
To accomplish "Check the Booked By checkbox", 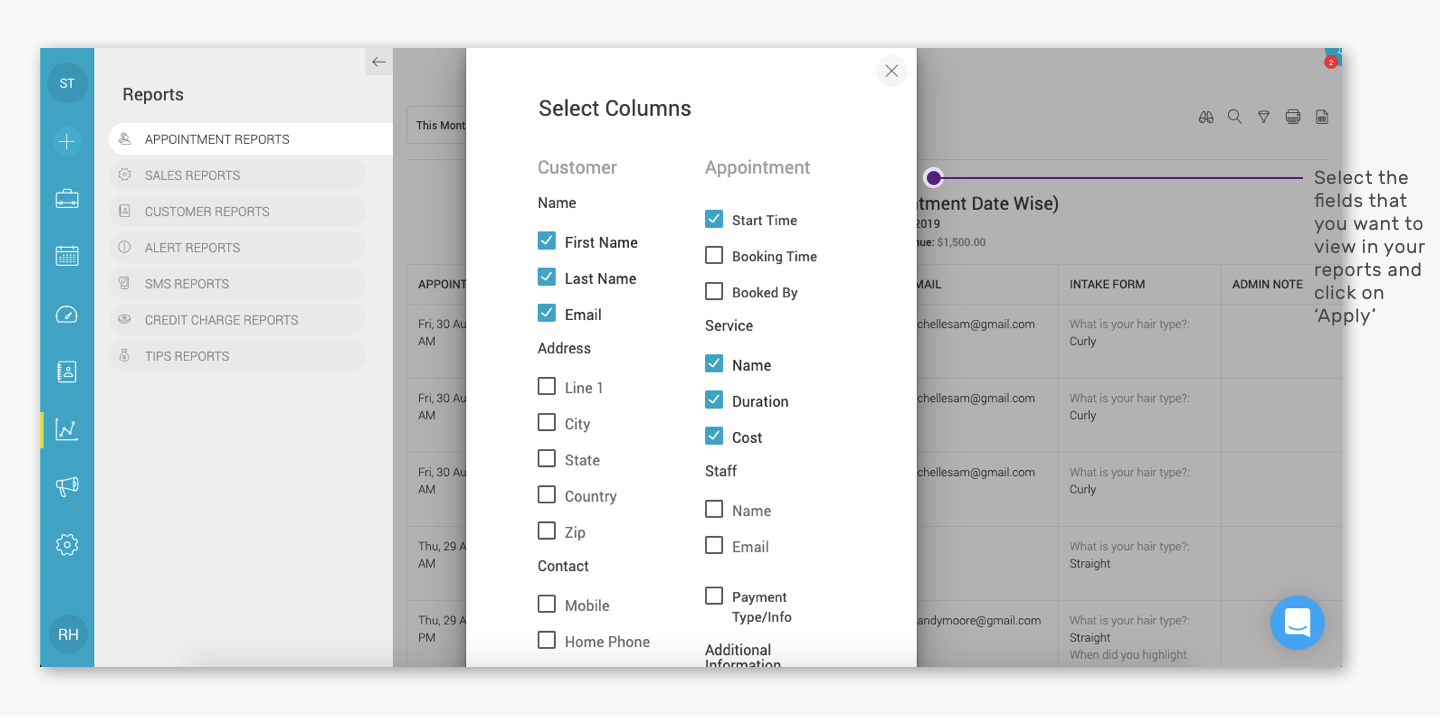I will 714,291.
